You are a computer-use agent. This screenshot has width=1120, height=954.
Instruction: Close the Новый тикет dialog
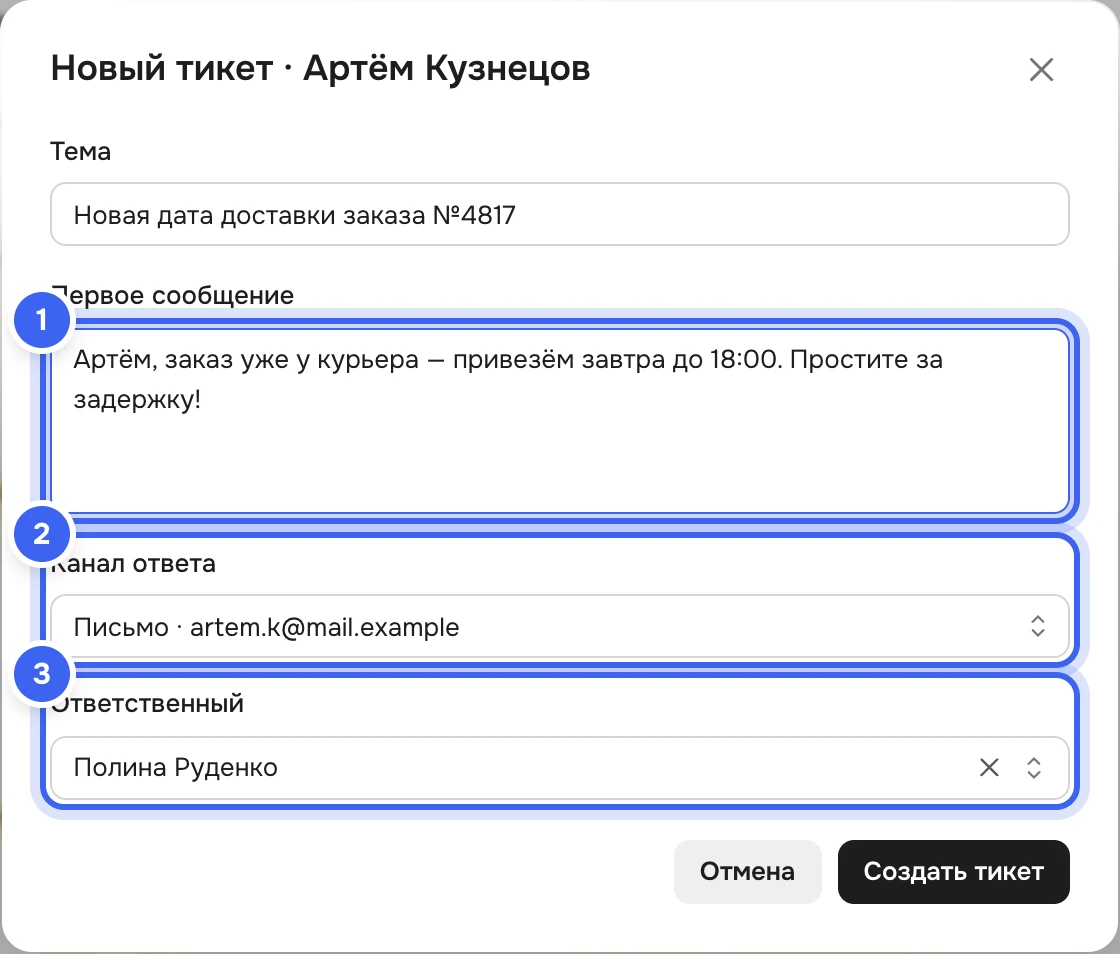tap(1041, 70)
